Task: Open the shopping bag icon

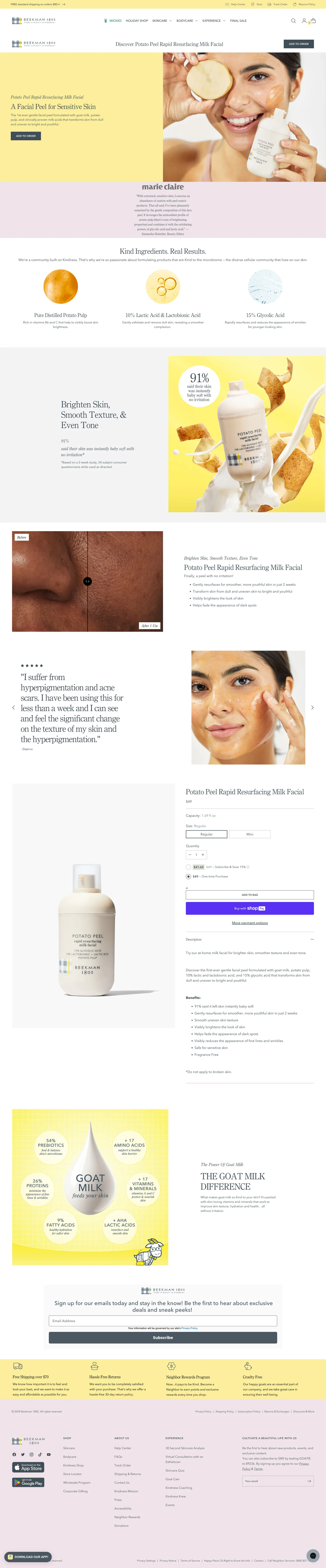Action: (313, 21)
